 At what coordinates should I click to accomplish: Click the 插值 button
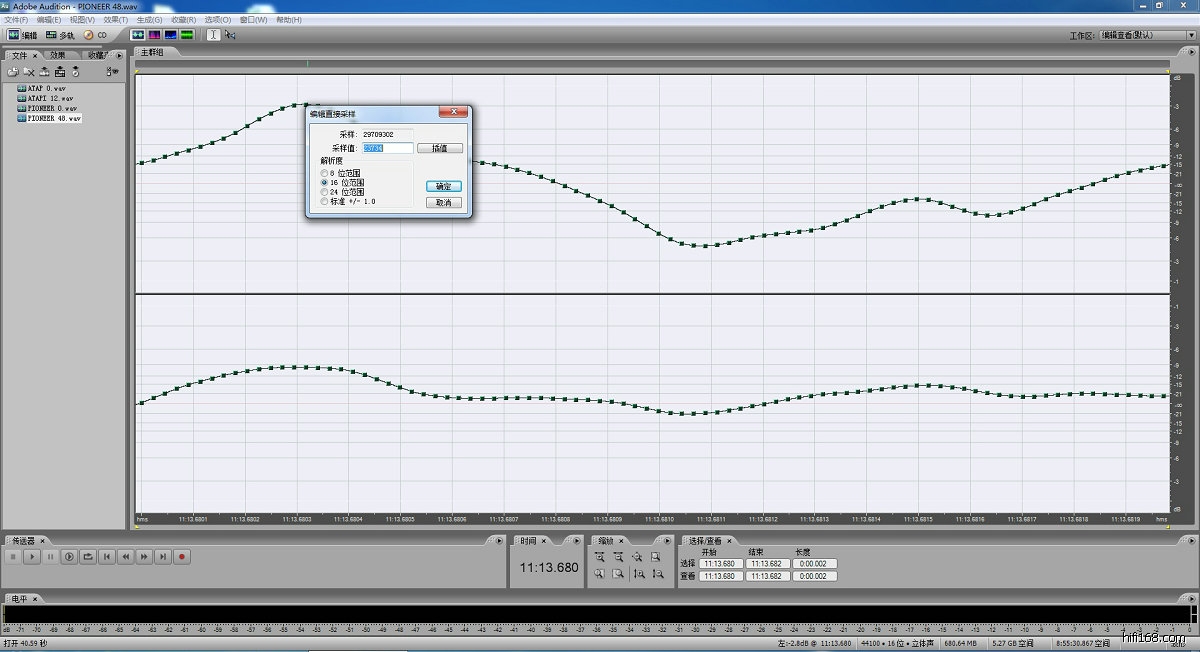tap(440, 148)
